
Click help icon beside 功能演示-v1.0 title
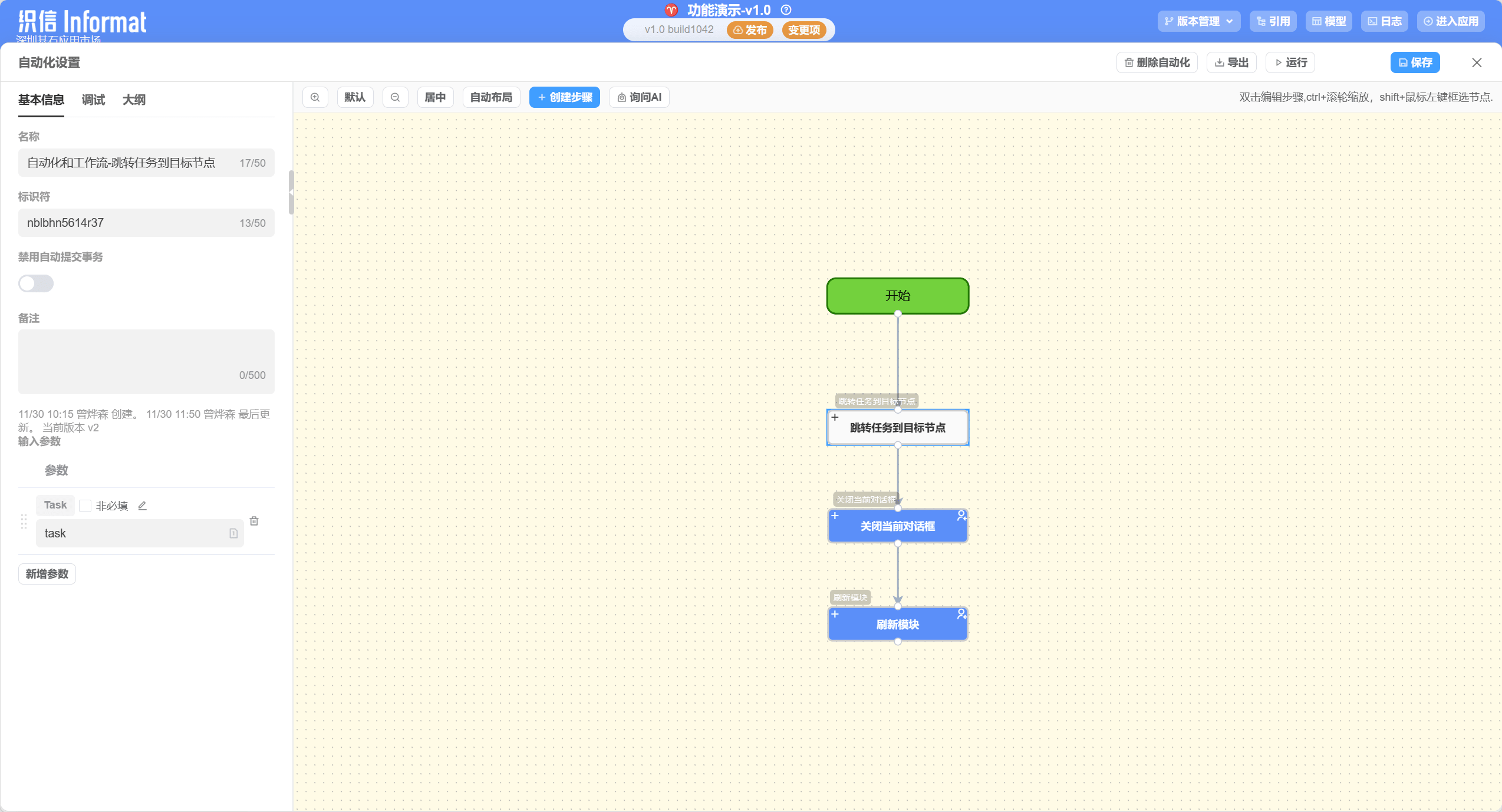coord(786,10)
